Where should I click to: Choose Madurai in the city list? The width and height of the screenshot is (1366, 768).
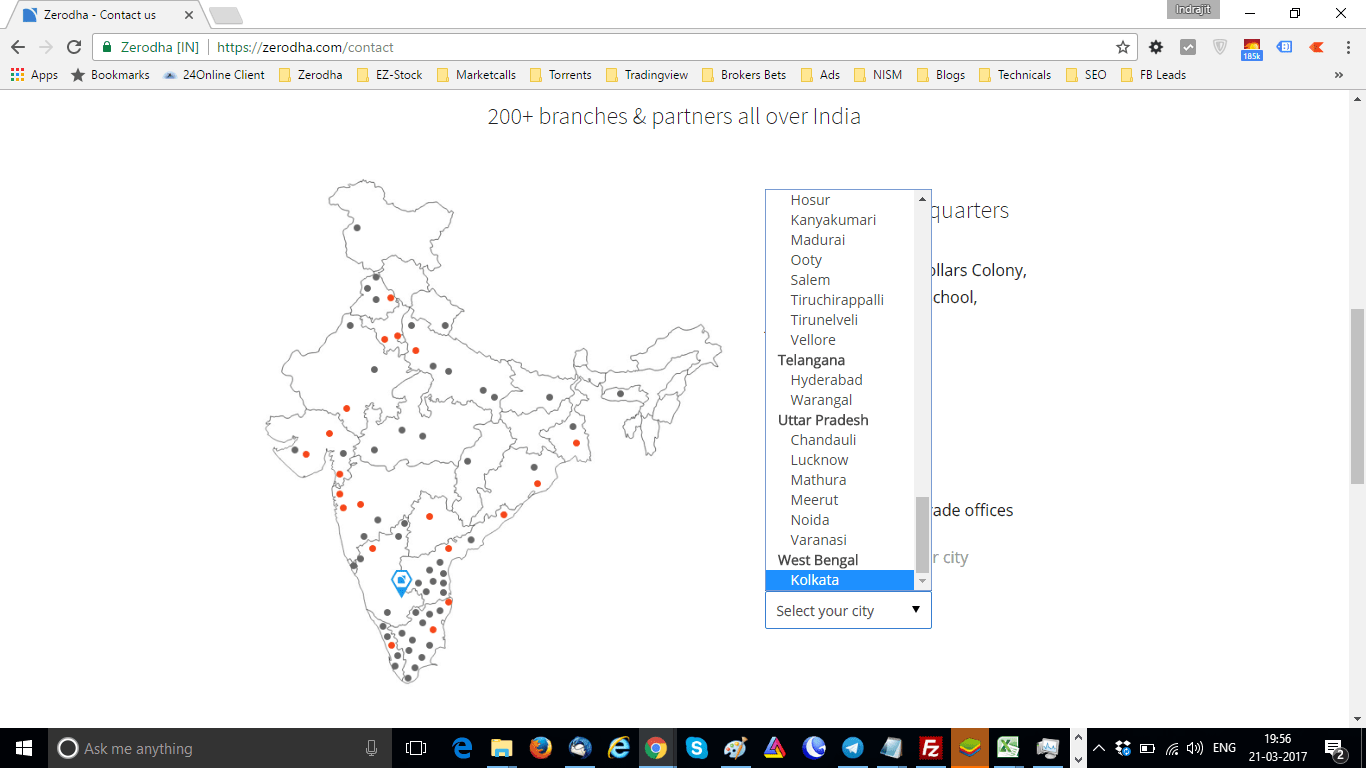[x=840, y=240]
